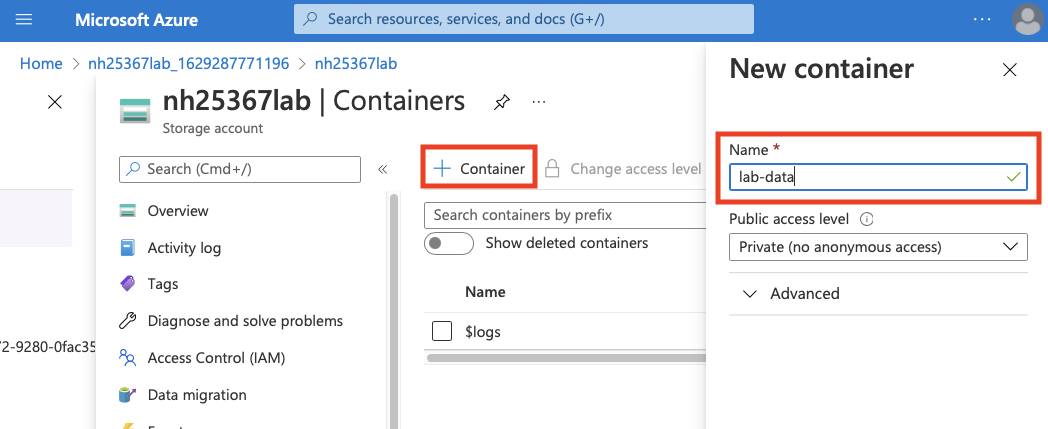Open the Public access level dropdown
1048x429 pixels.
point(878,246)
